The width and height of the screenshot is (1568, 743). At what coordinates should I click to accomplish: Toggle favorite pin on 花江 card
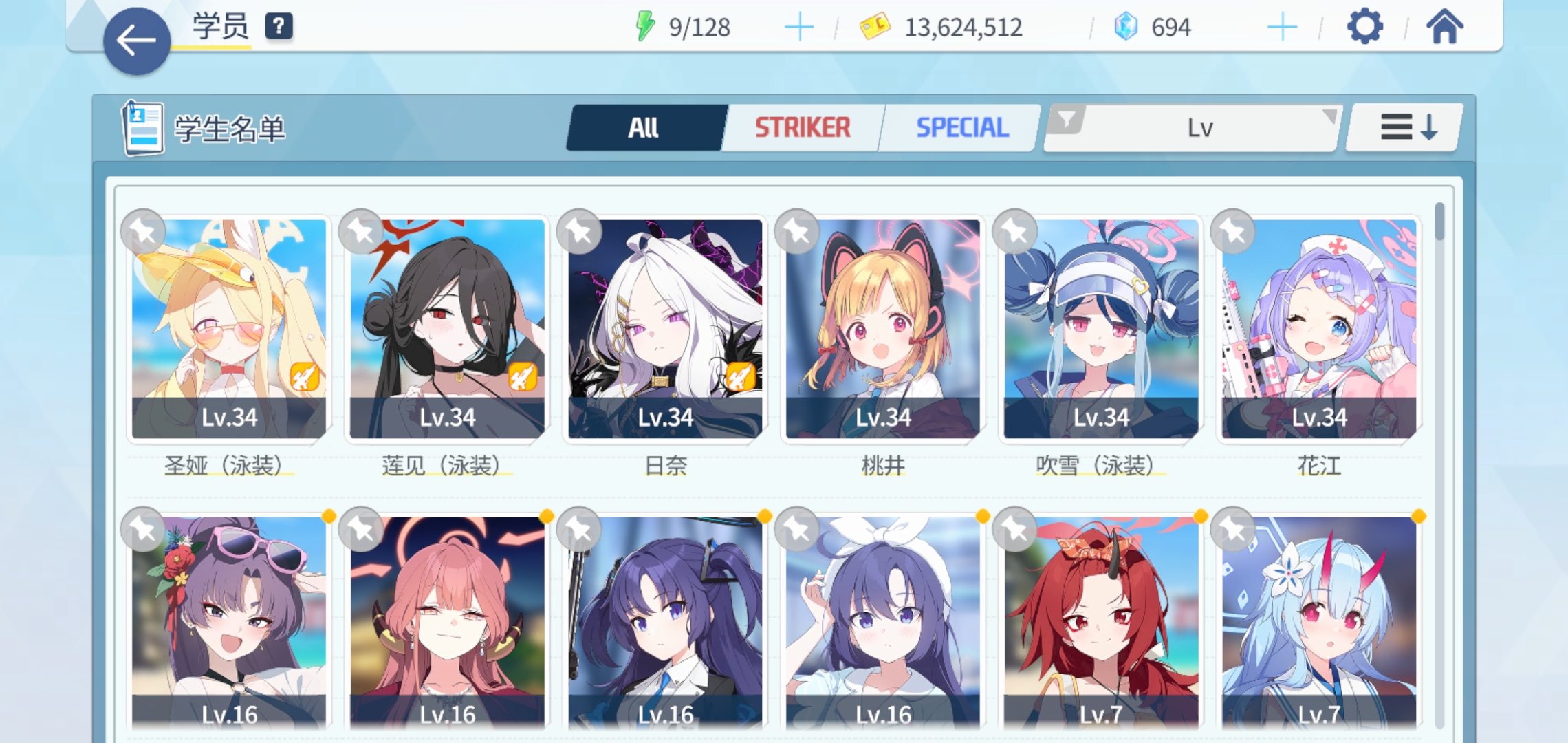coord(1233,231)
